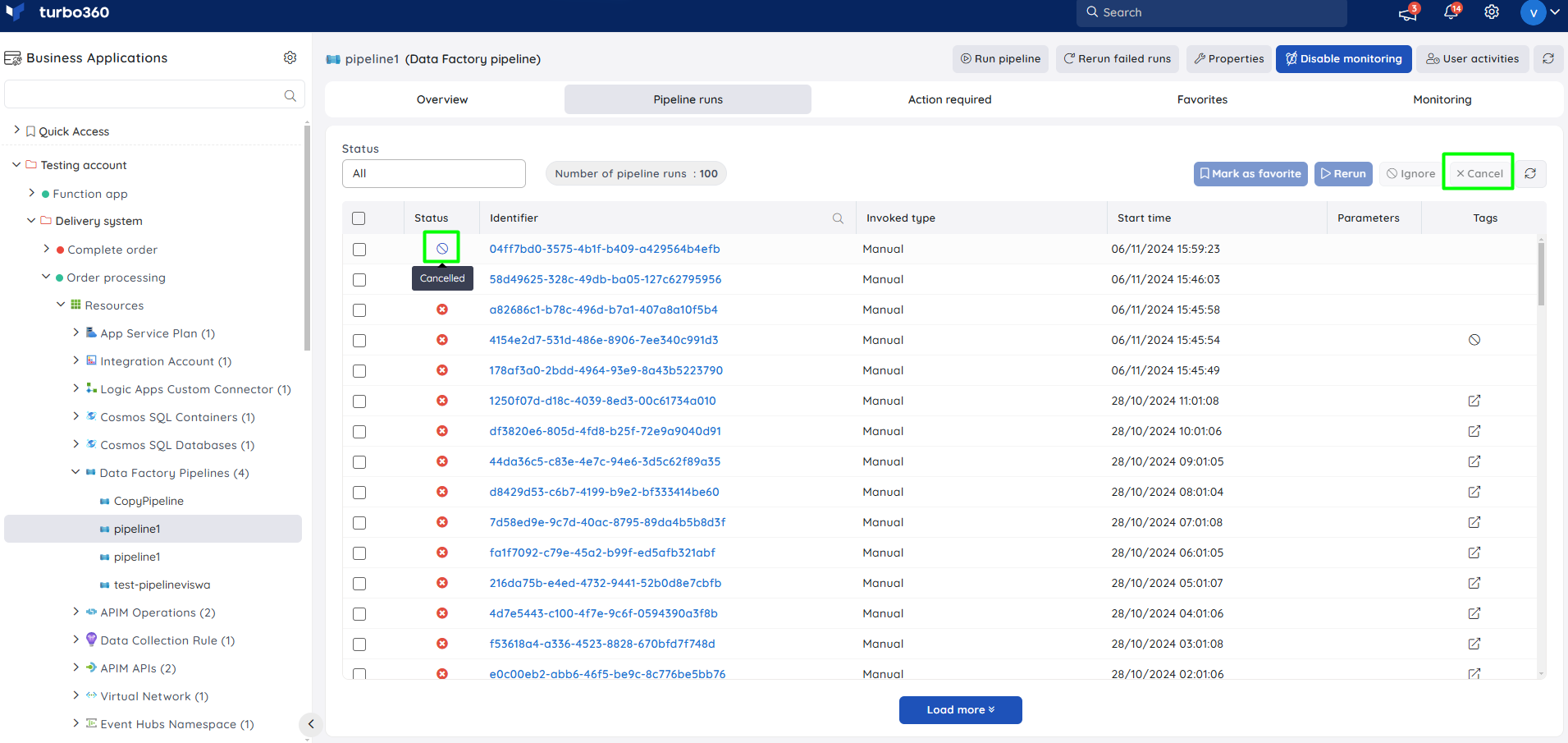Click failed status icon for 4154e2d7 run
The height and width of the screenshot is (743, 1568).
click(442, 340)
